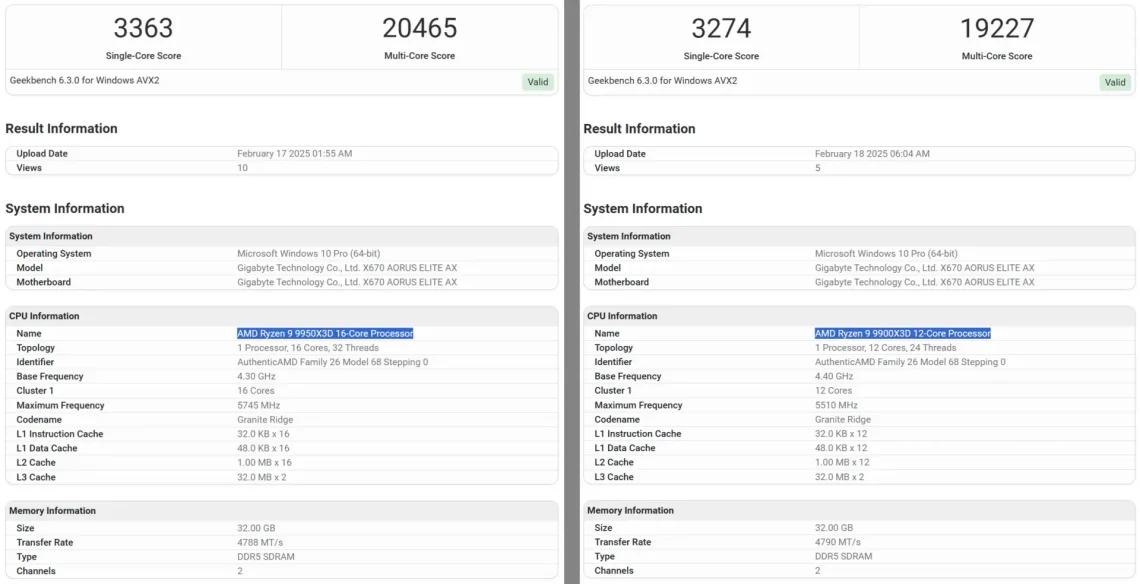Select topology value with 16 Cores, 32 Threads
Viewport: 1140px width, 584px height.
[x=308, y=348]
